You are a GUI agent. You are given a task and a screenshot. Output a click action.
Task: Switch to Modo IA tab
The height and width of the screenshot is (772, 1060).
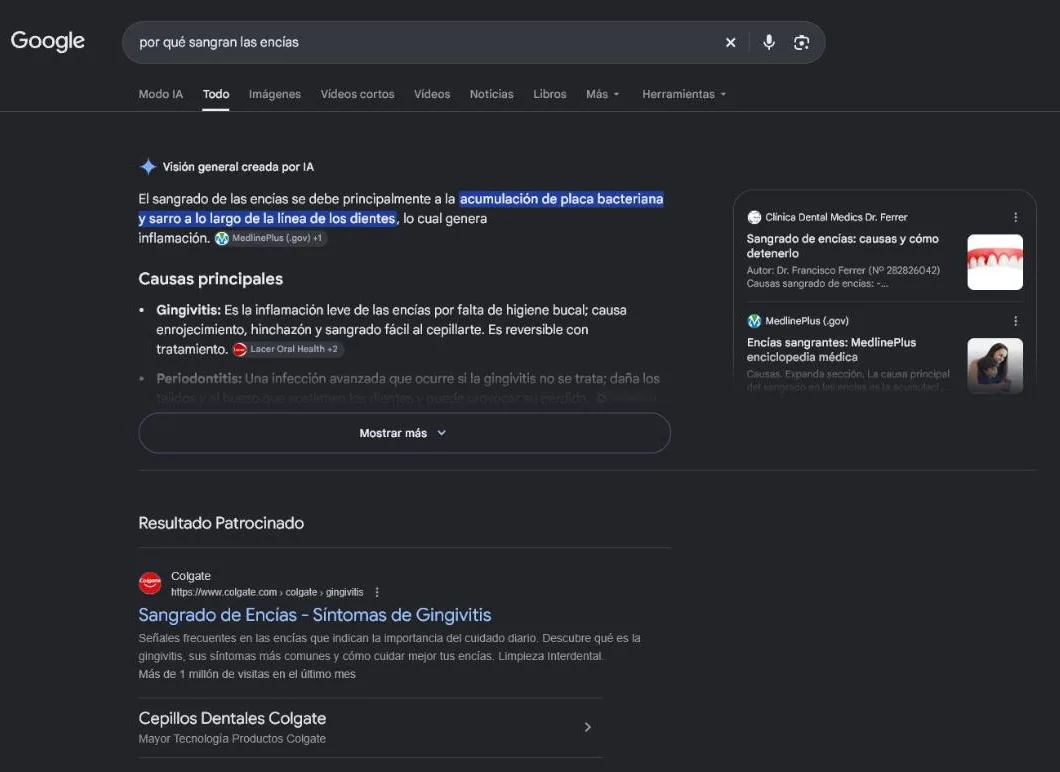coord(161,94)
